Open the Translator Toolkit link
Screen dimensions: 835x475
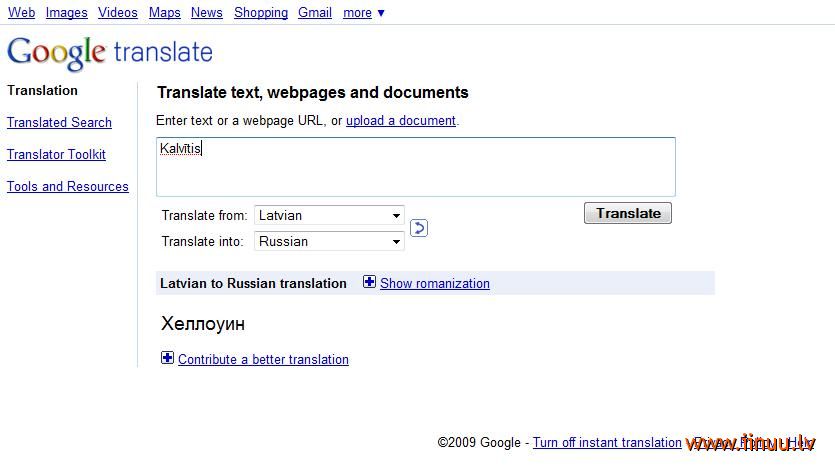tap(56, 154)
